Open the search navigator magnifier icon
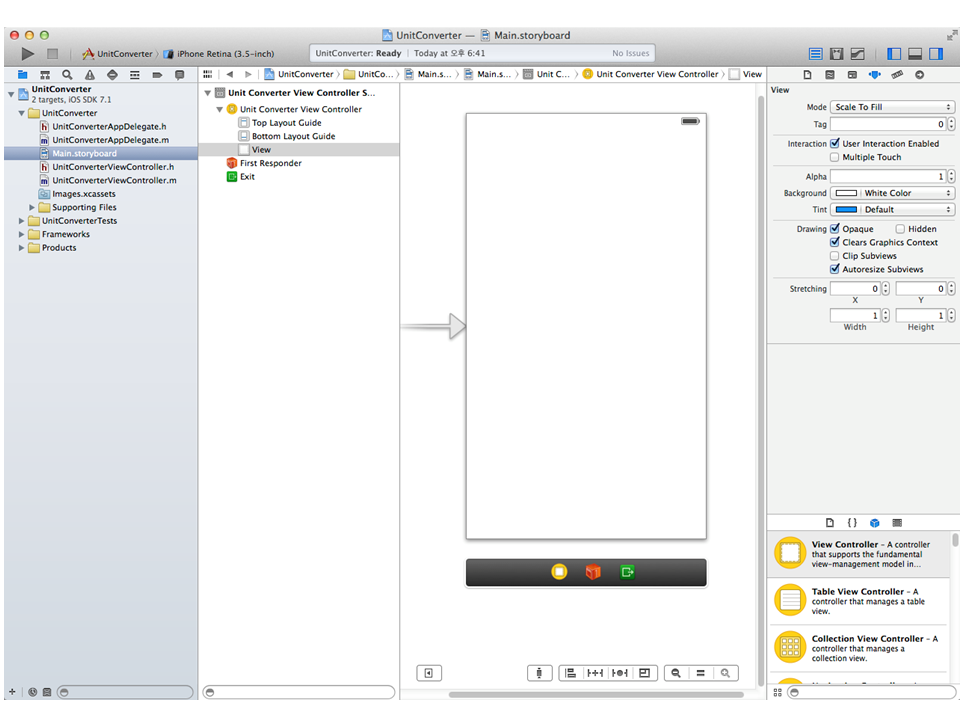 pyautogui.click(x=67, y=75)
